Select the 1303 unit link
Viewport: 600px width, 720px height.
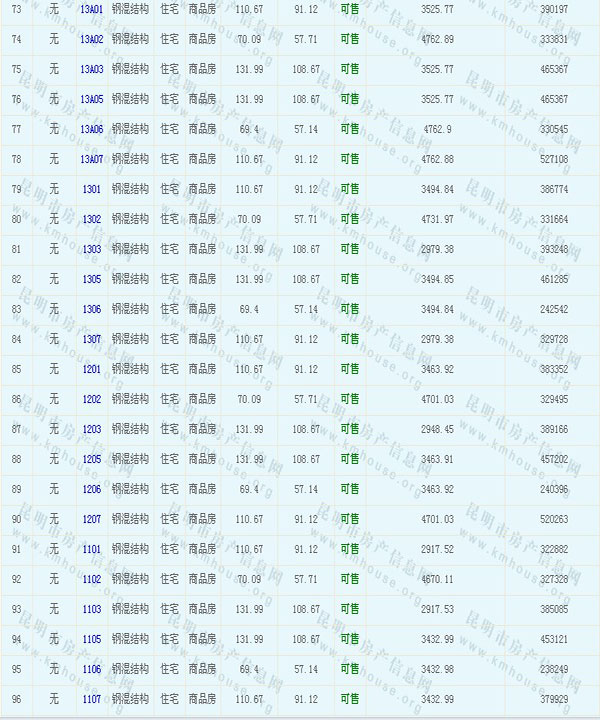point(91,249)
